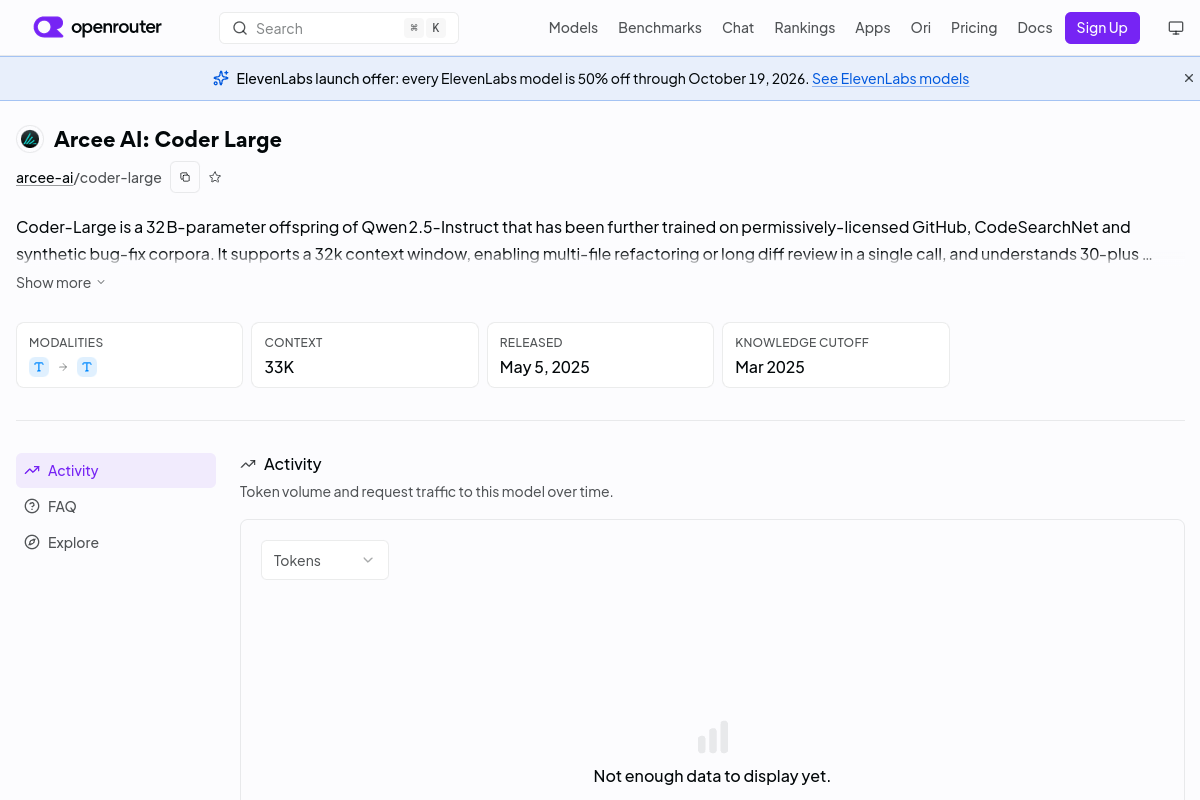Open the Apps navigation link
Viewport: 1200px width, 800px height.
point(873,28)
